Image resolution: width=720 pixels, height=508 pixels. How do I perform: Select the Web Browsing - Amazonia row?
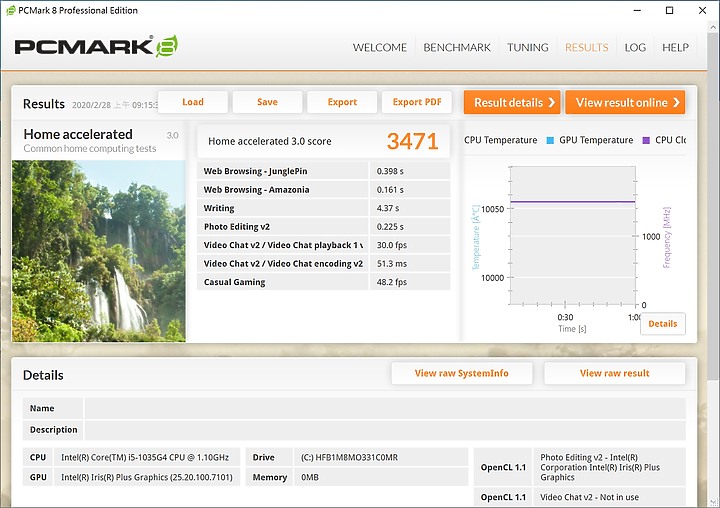click(324, 190)
